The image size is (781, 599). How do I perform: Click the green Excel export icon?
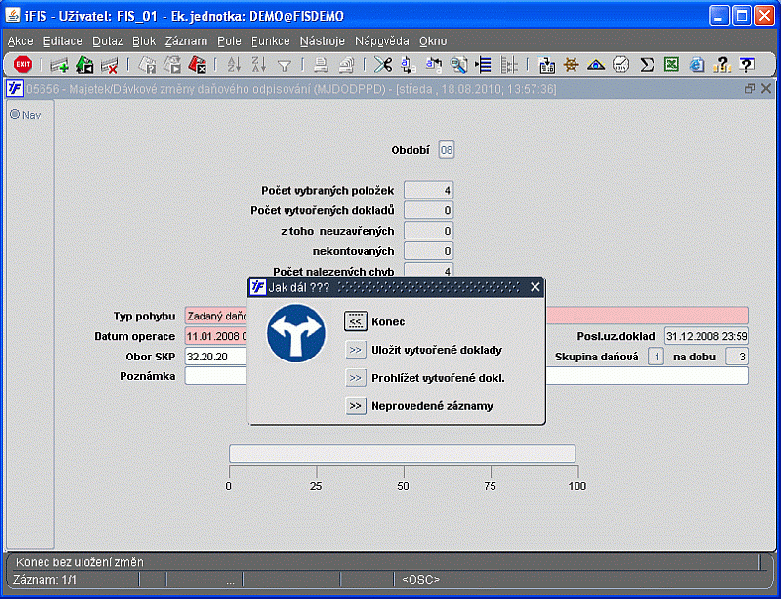(x=672, y=65)
